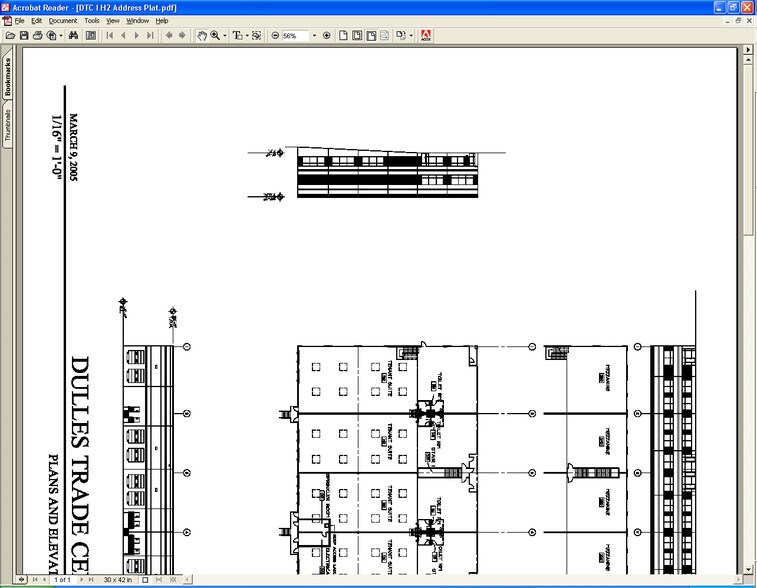This screenshot has width=757, height=588.
Task: Toggle the navigation pane button
Action: point(91,35)
